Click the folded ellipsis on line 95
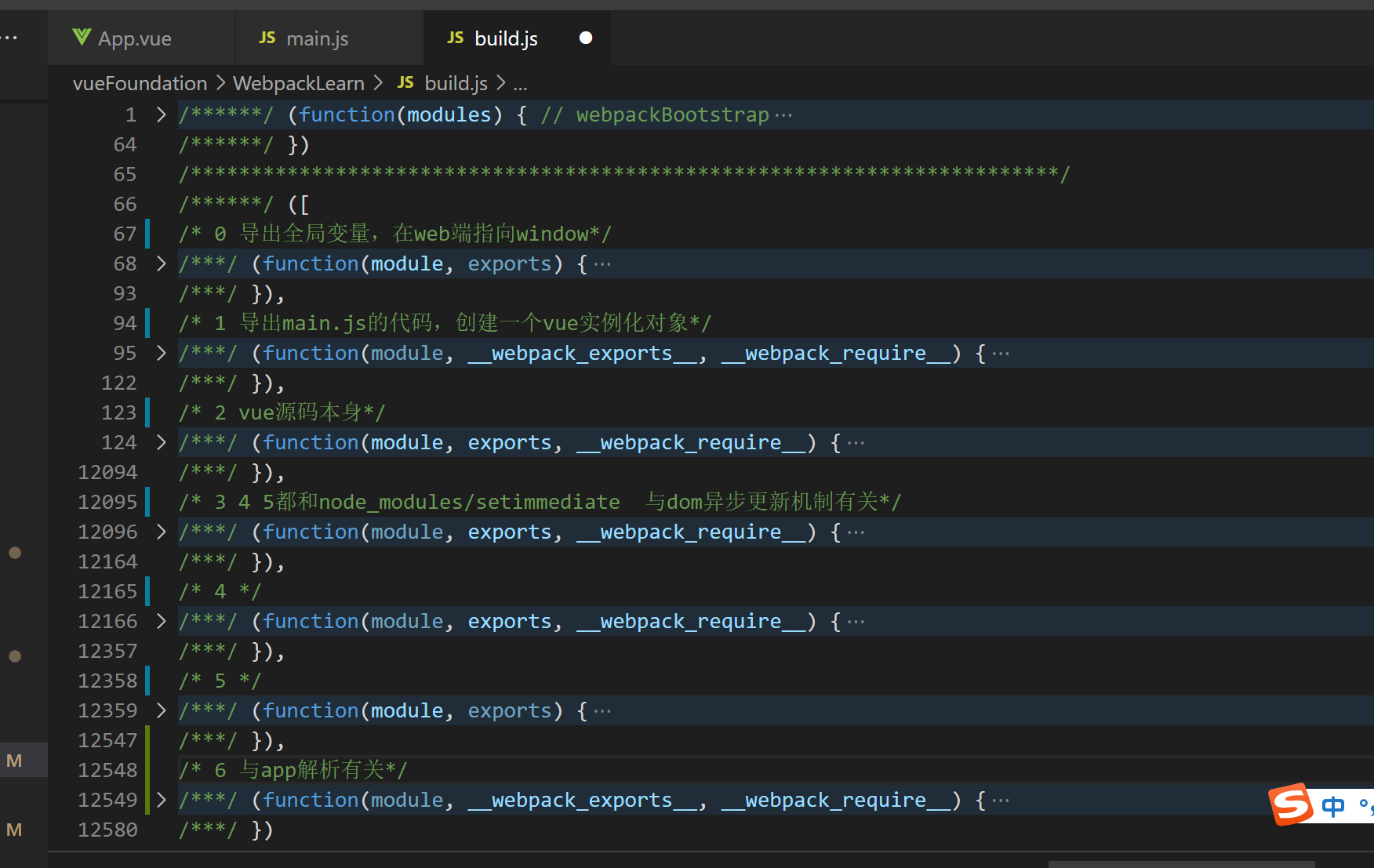Viewport: 1374px width, 868px height. [x=1001, y=354]
